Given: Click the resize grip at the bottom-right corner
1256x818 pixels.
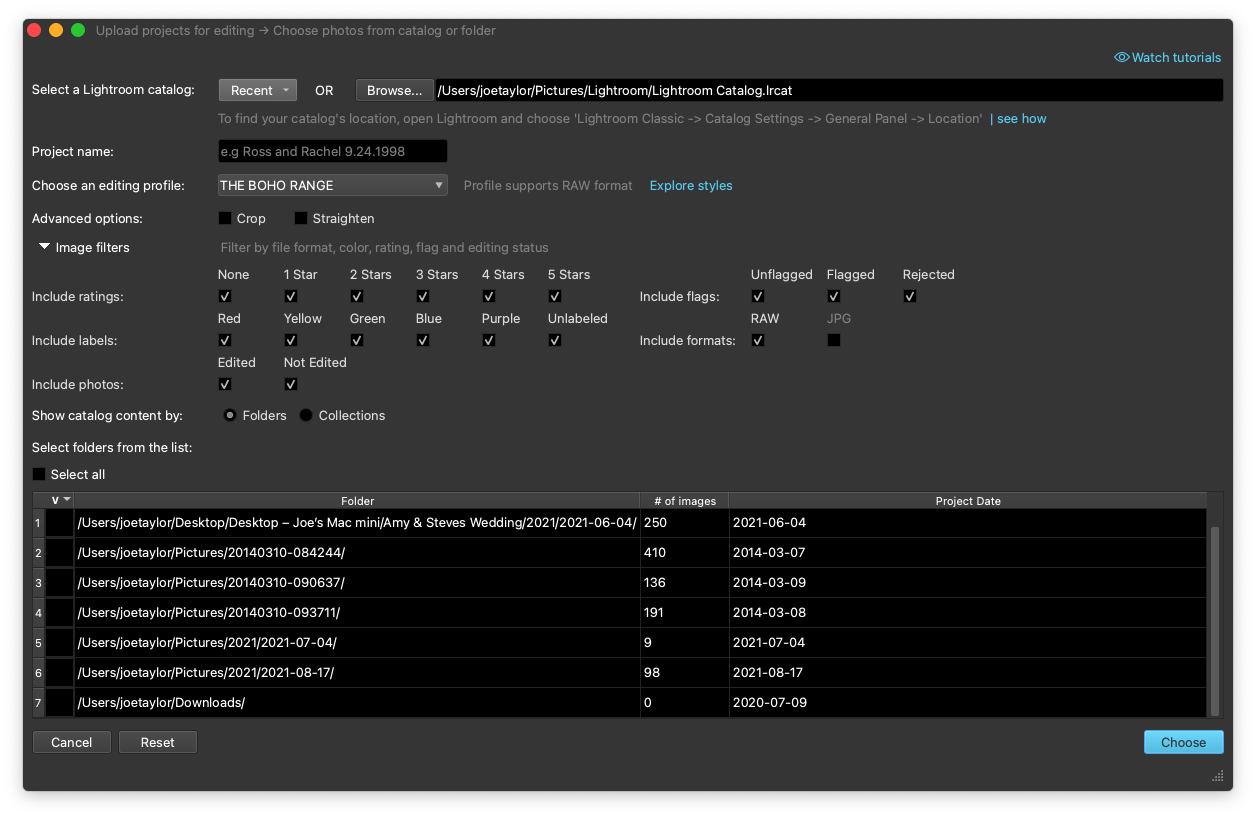Looking at the screenshot, I should [x=1217, y=775].
